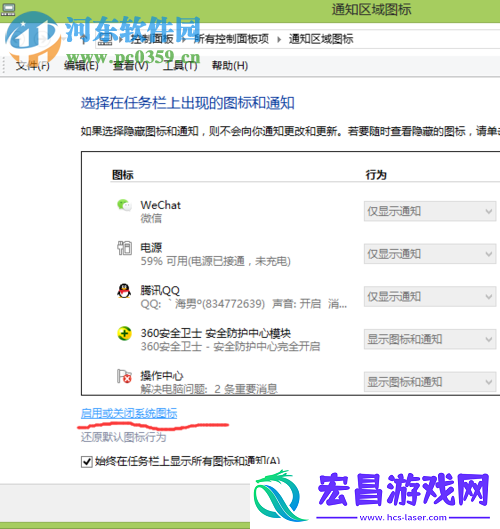The image size is (500, 529).
Task: Open the 工具(T) menu
Action: point(180,65)
